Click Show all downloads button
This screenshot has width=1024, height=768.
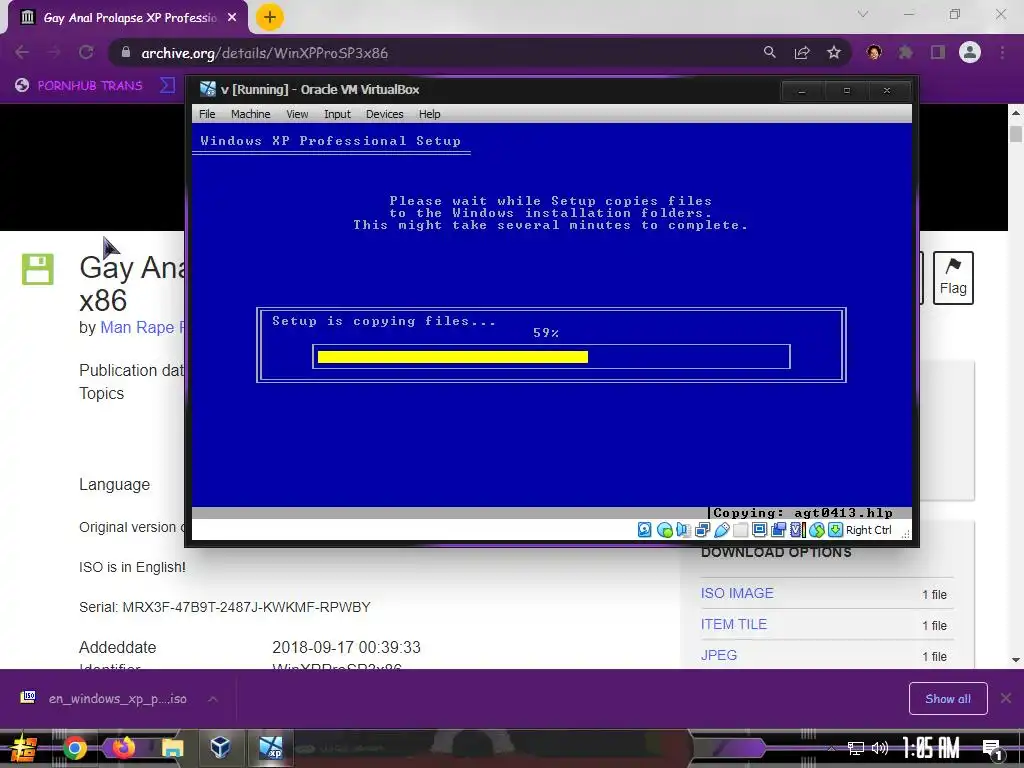coord(948,699)
